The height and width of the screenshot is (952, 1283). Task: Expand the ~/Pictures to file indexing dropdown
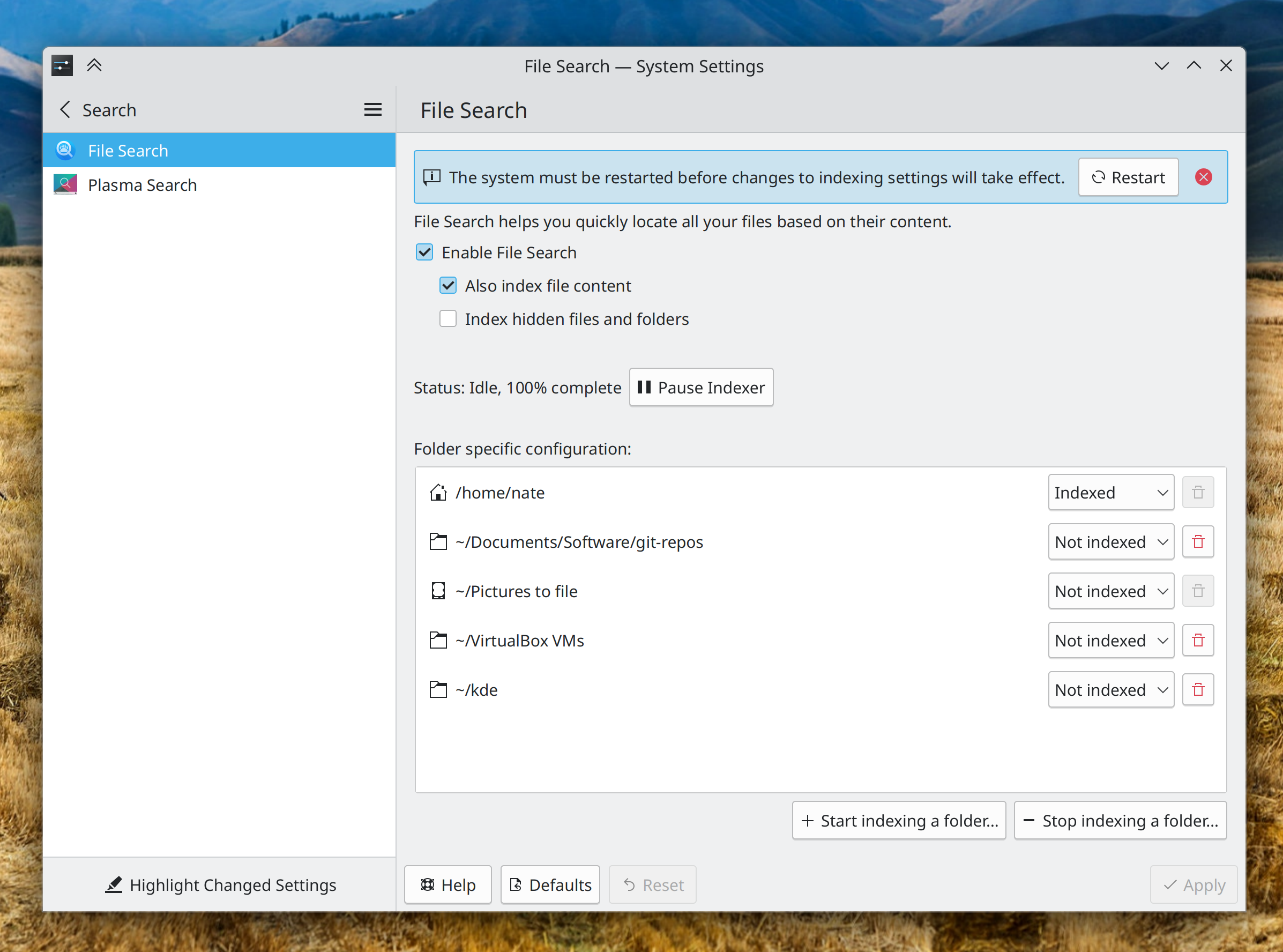click(x=1110, y=591)
